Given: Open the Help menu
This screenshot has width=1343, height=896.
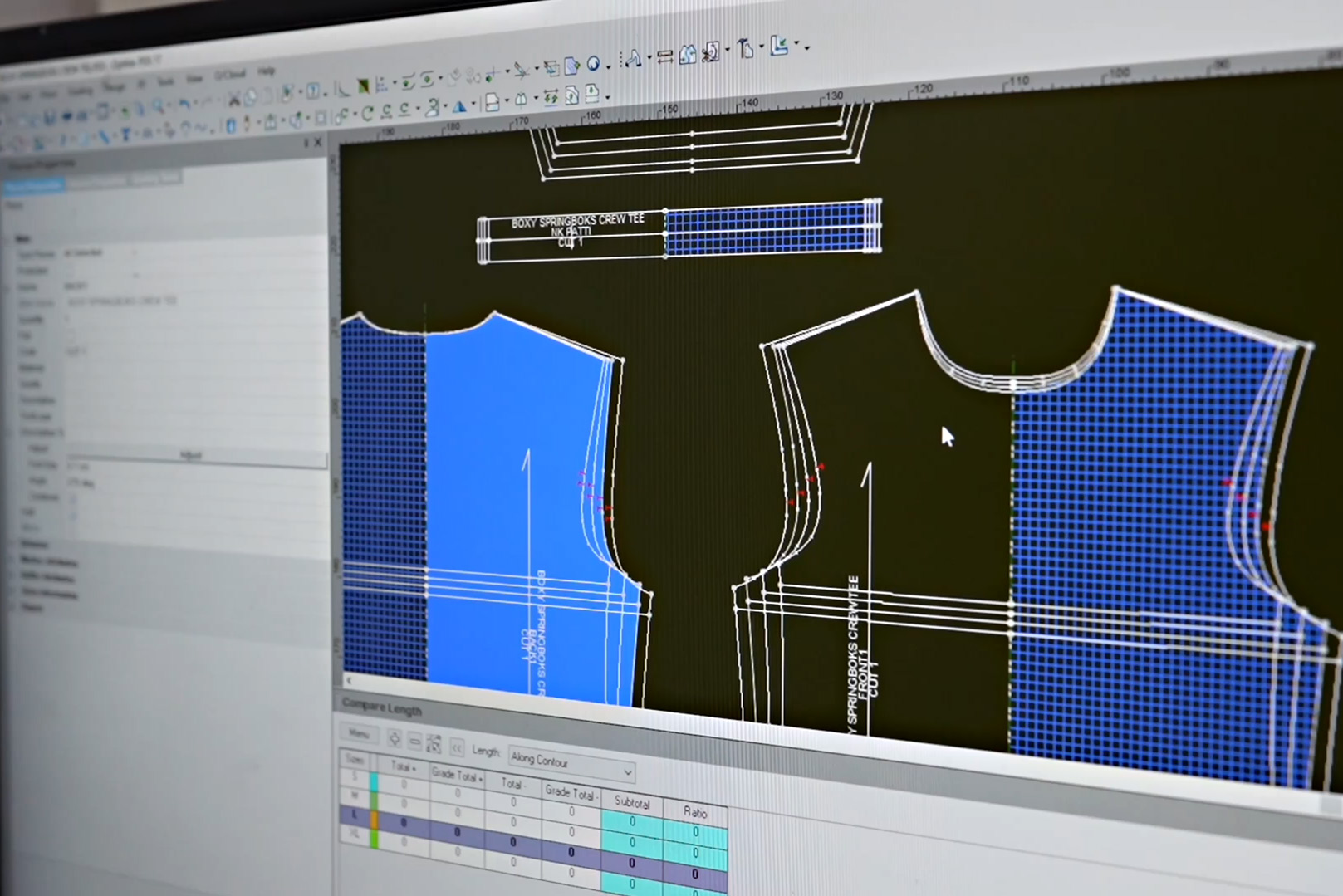Looking at the screenshot, I should (266, 71).
